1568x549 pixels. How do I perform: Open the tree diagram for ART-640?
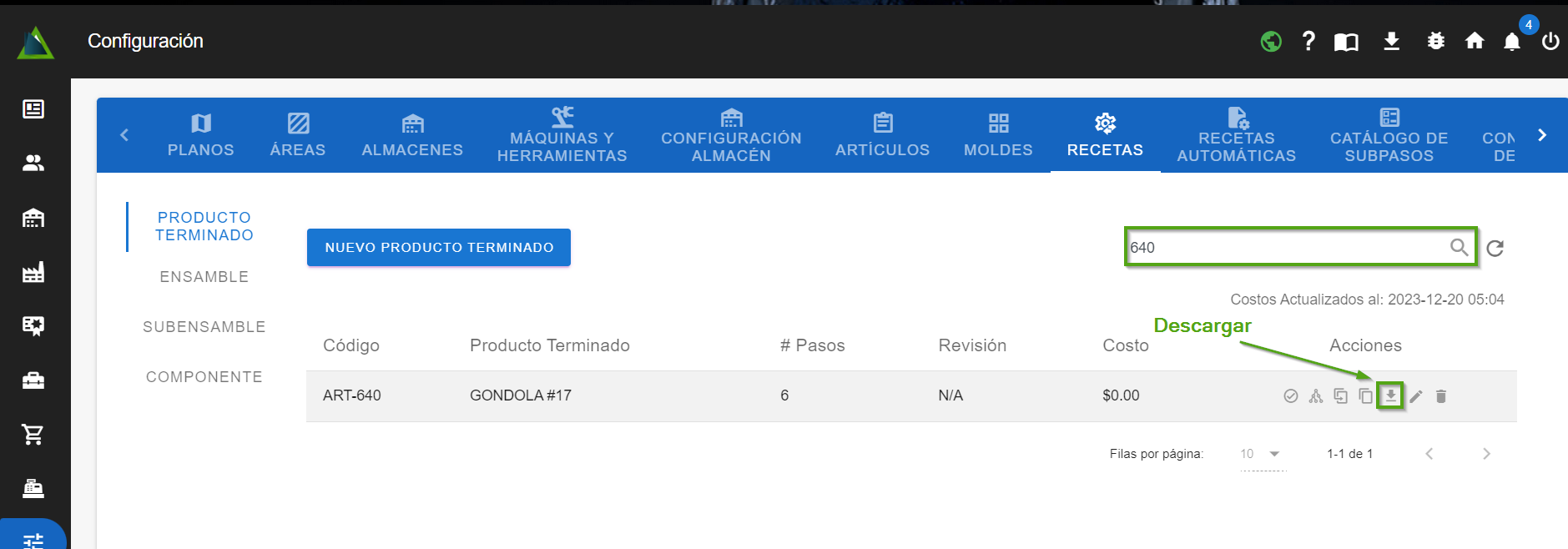coord(1316,396)
